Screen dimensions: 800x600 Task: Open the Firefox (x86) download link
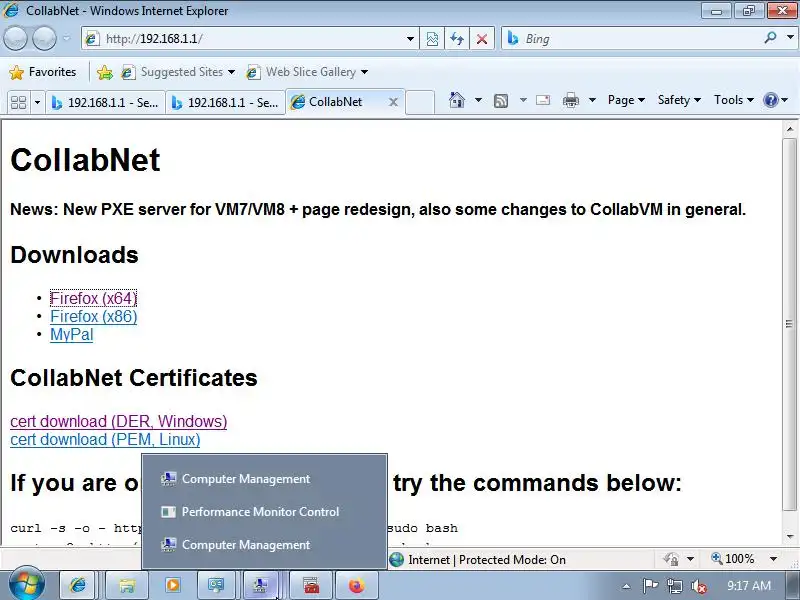[x=93, y=316]
